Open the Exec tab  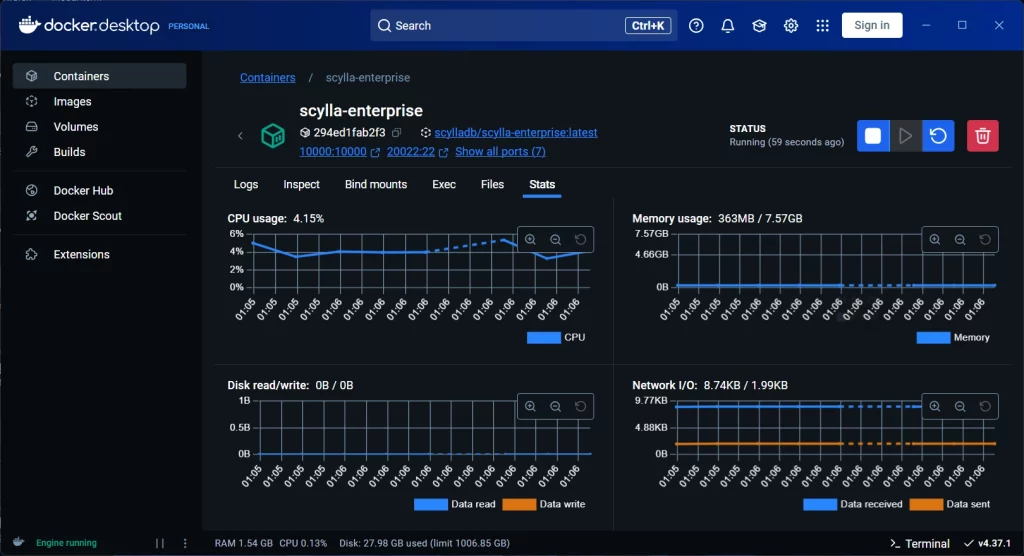[x=443, y=185]
